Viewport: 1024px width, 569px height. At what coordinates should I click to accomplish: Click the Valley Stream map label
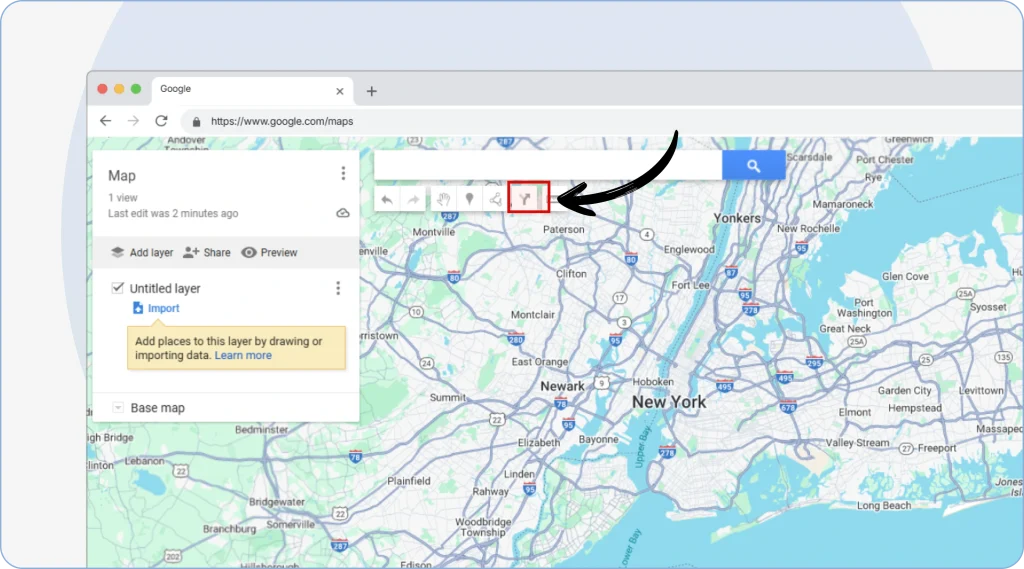(857, 442)
